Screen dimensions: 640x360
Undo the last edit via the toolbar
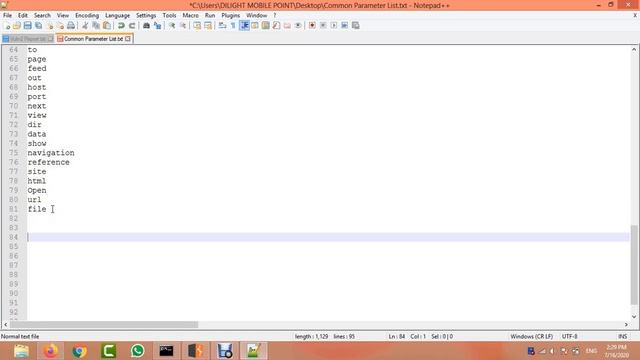click(x=121, y=26)
